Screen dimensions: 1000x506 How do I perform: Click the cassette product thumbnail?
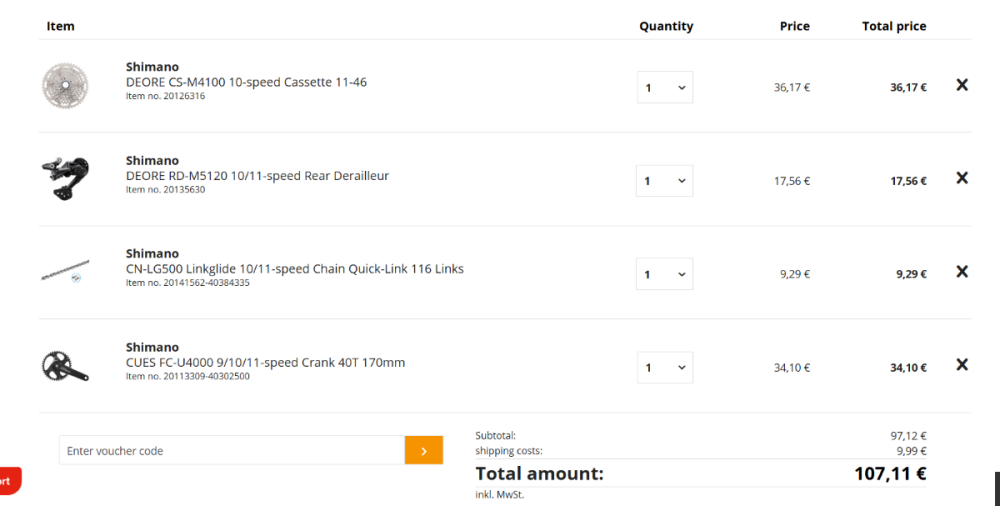point(65,85)
